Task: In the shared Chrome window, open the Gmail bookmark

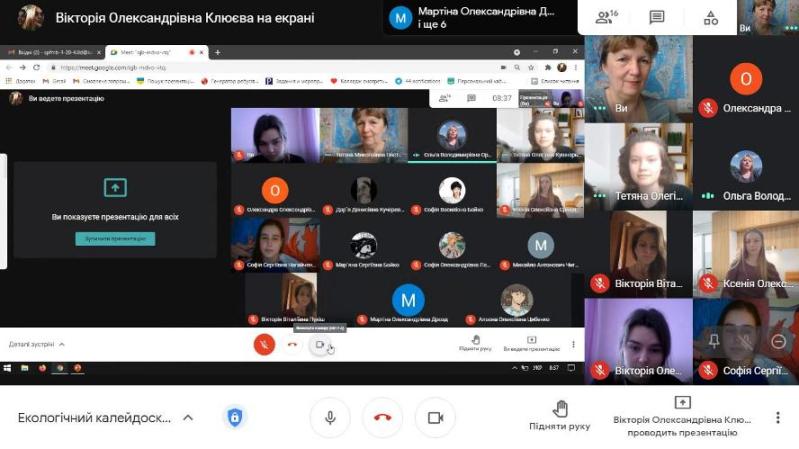Action: click(55, 81)
